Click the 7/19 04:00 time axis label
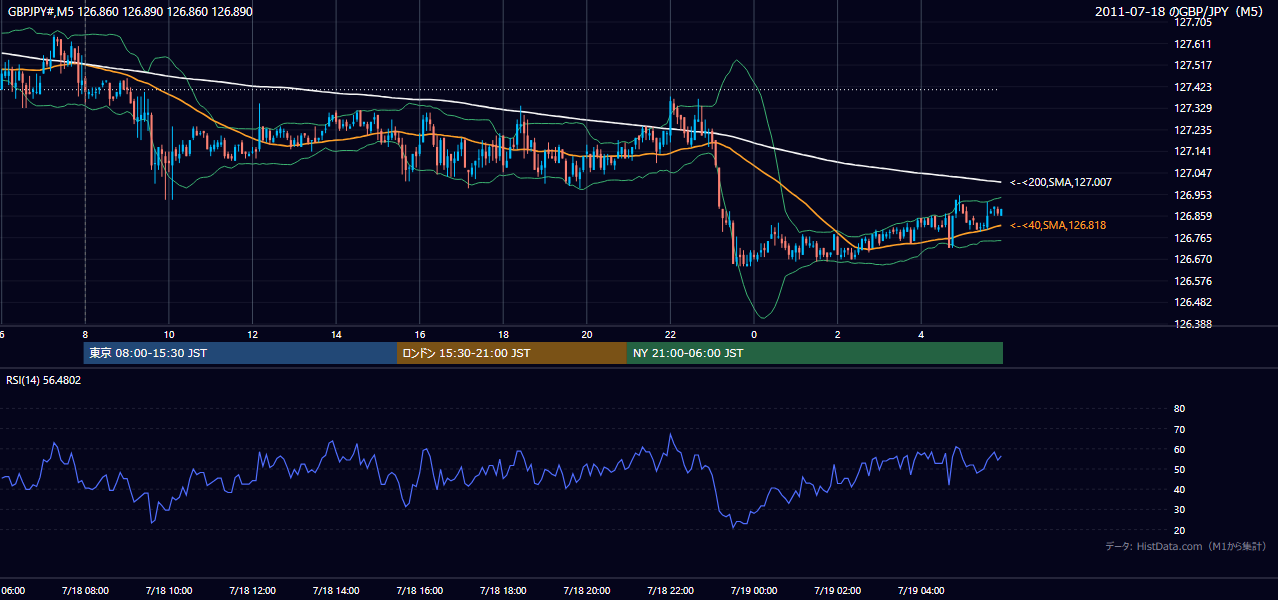 click(921, 591)
